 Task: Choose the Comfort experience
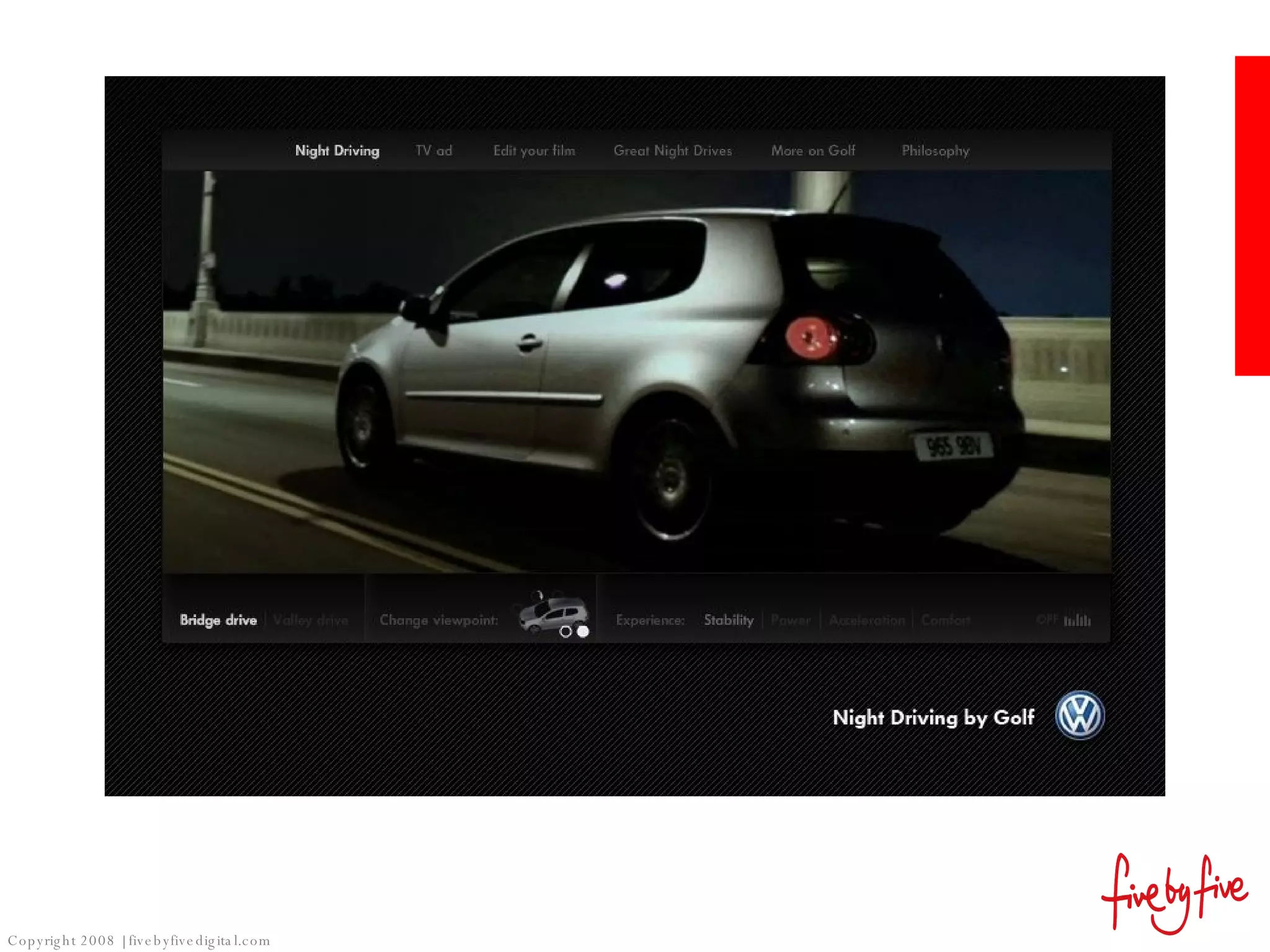coord(946,620)
